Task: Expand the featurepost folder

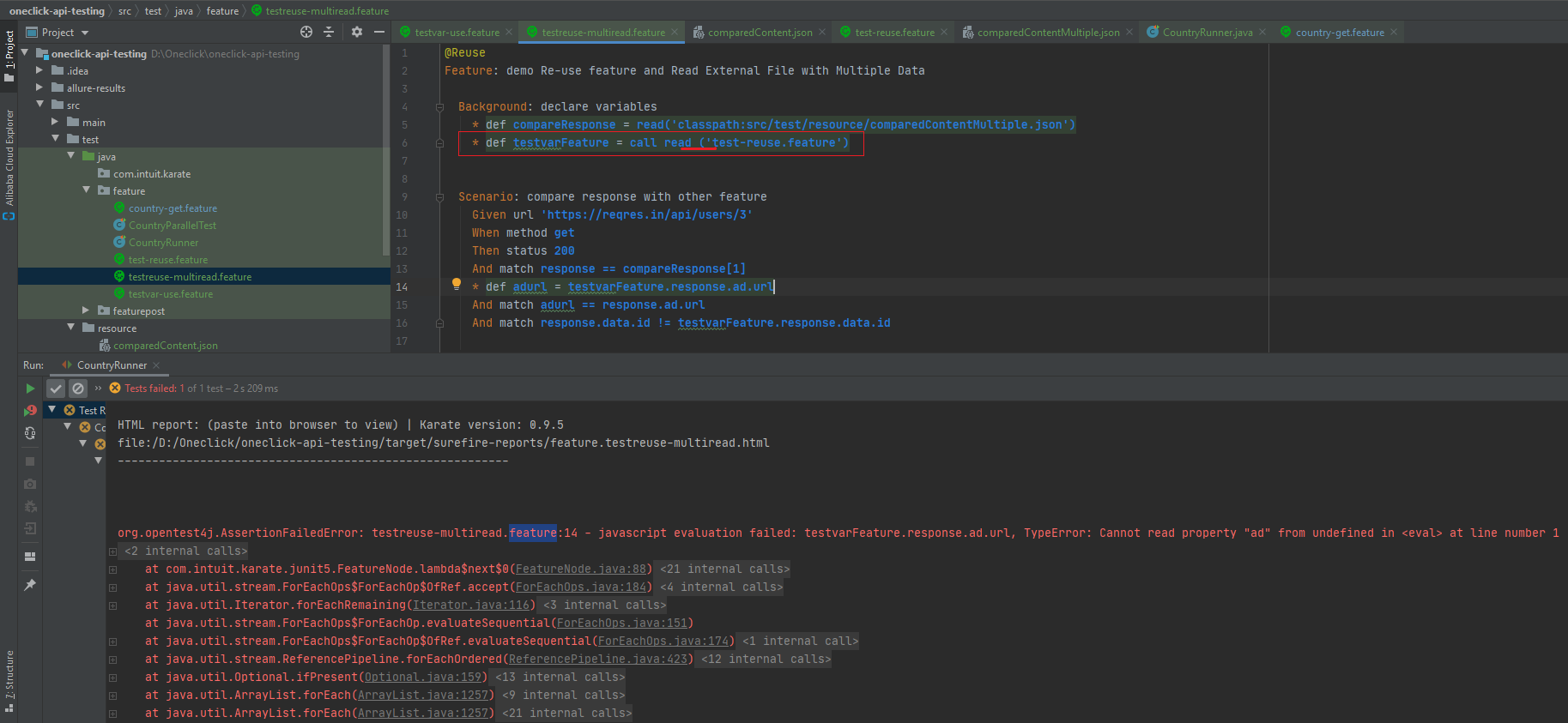Action: (x=86, y=310)
